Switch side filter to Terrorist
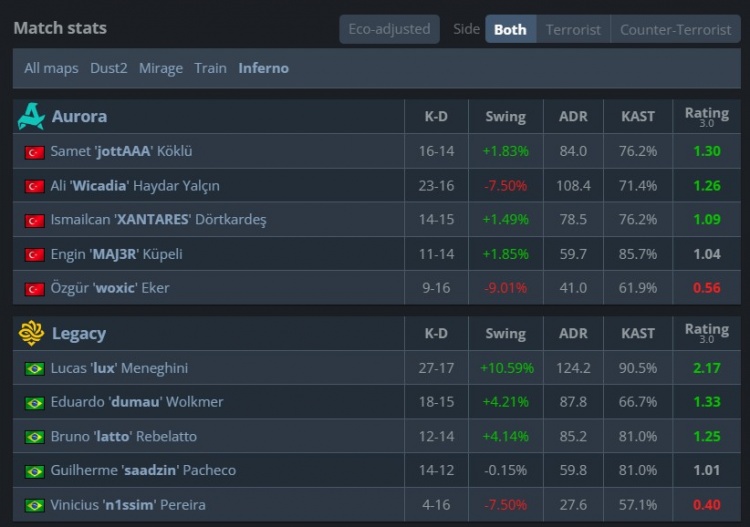 [573, 29]
